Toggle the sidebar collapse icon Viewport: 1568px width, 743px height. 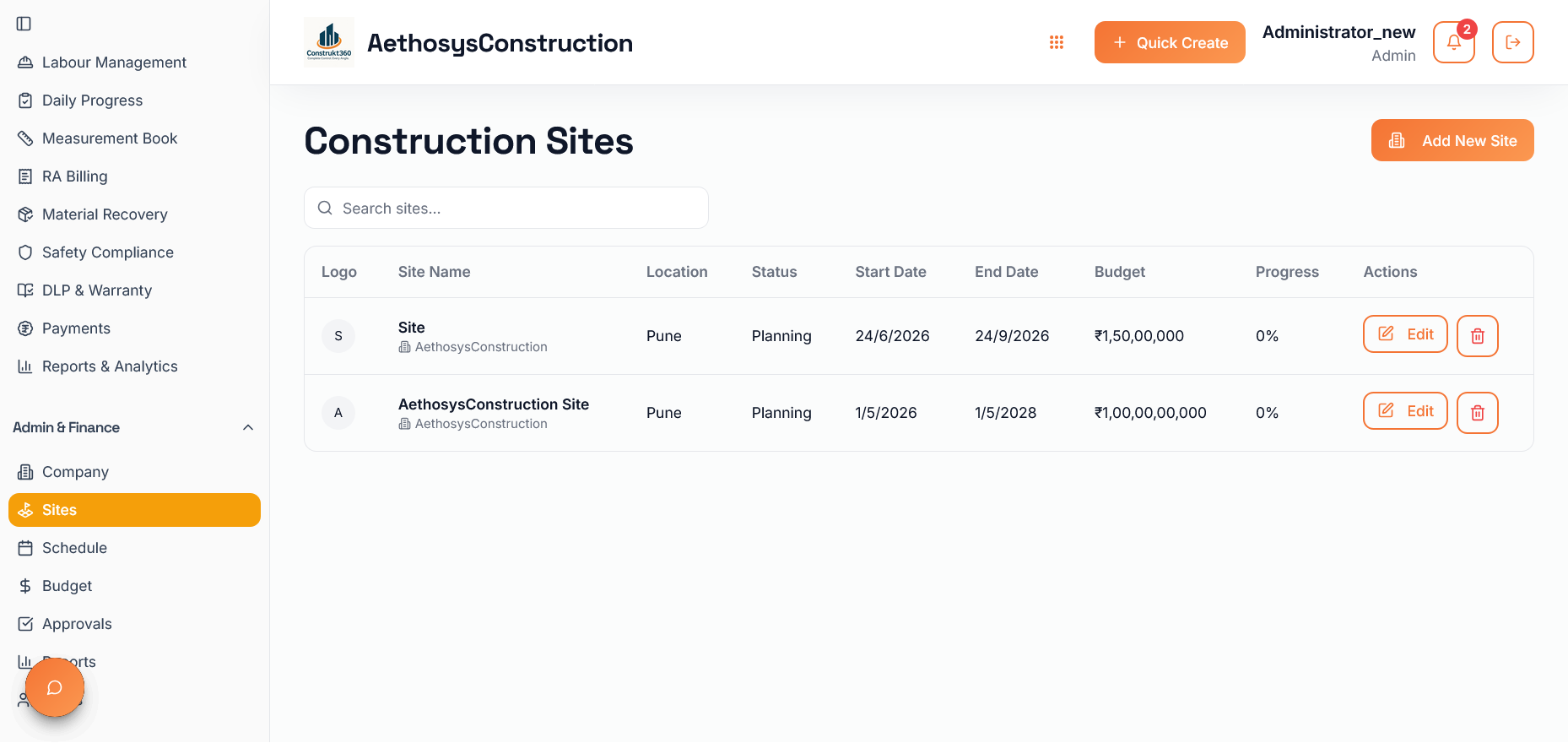click(24, 24)
